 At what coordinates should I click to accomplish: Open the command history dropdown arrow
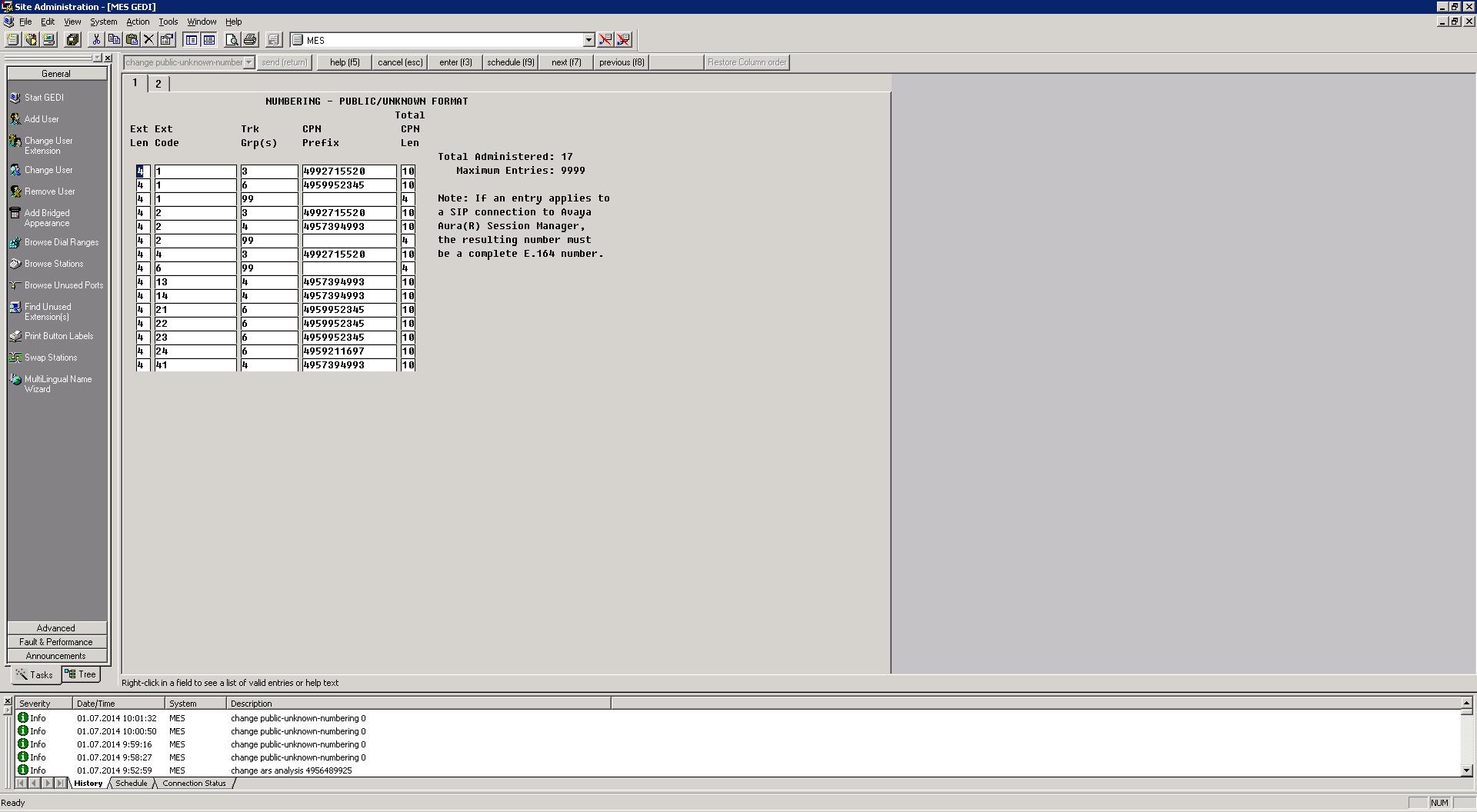248,62
